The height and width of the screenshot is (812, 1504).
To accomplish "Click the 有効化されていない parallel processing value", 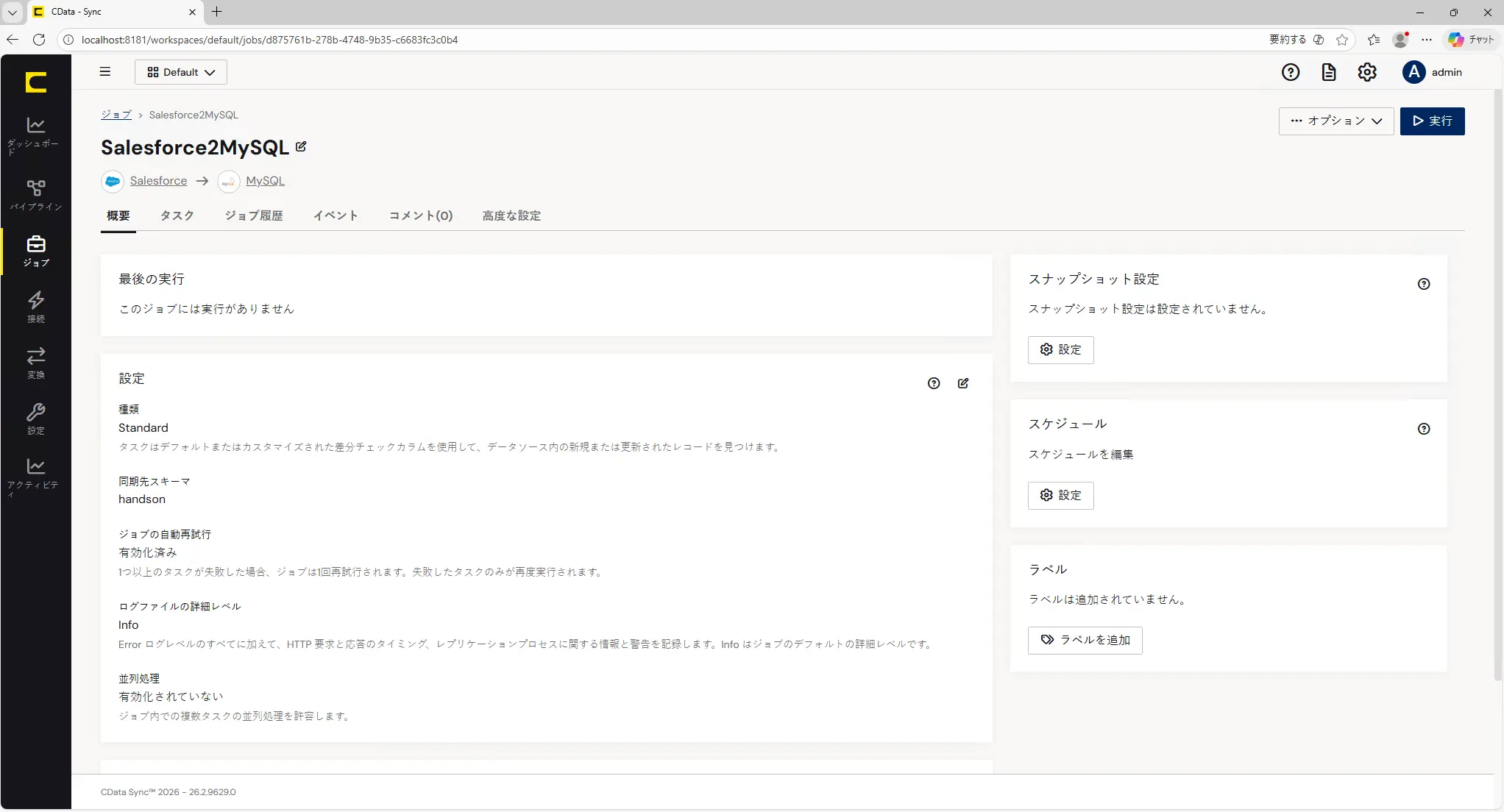I will (x=171, y=697).
